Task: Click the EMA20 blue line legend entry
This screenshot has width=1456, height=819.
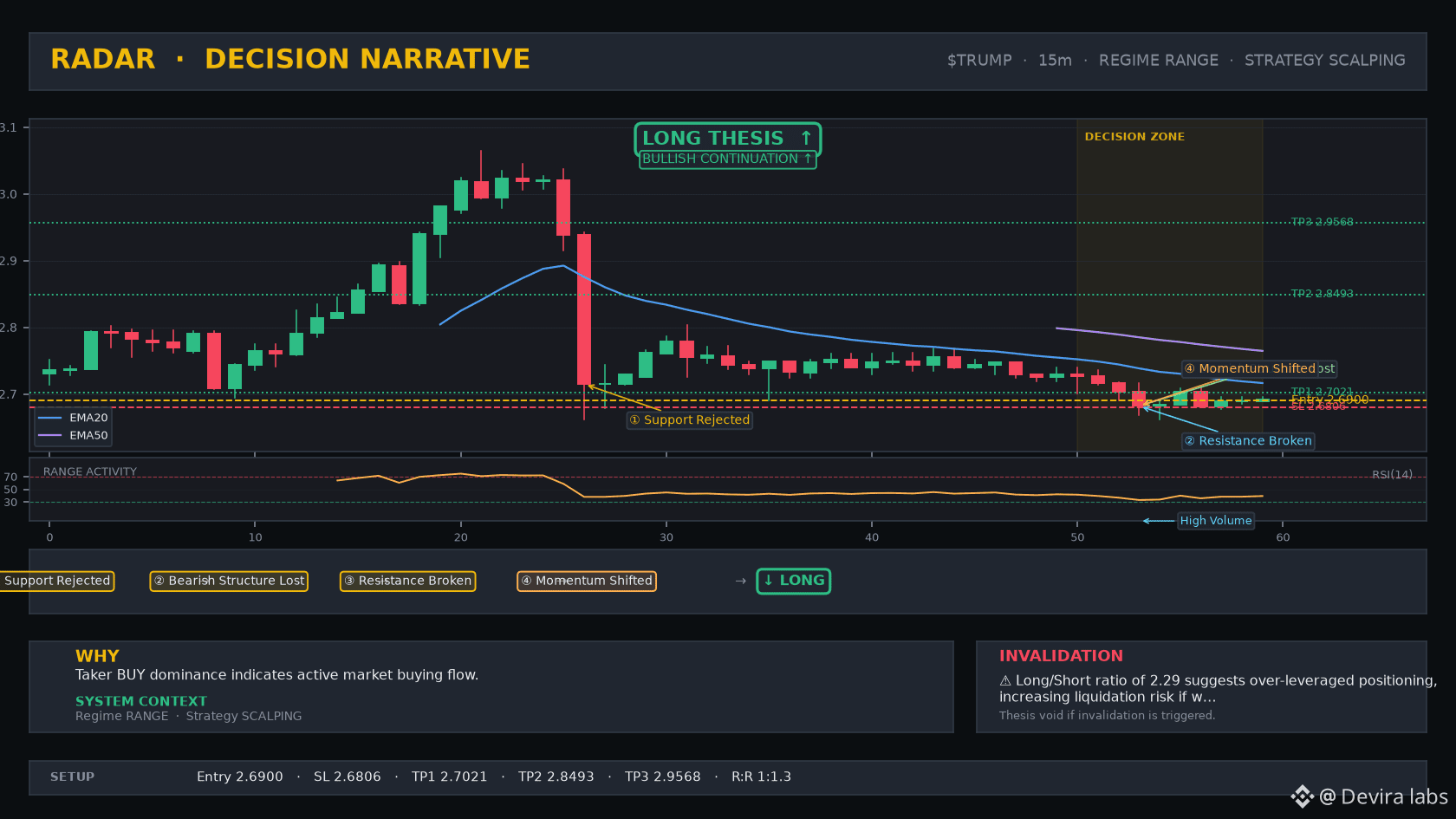Action: 73,418
